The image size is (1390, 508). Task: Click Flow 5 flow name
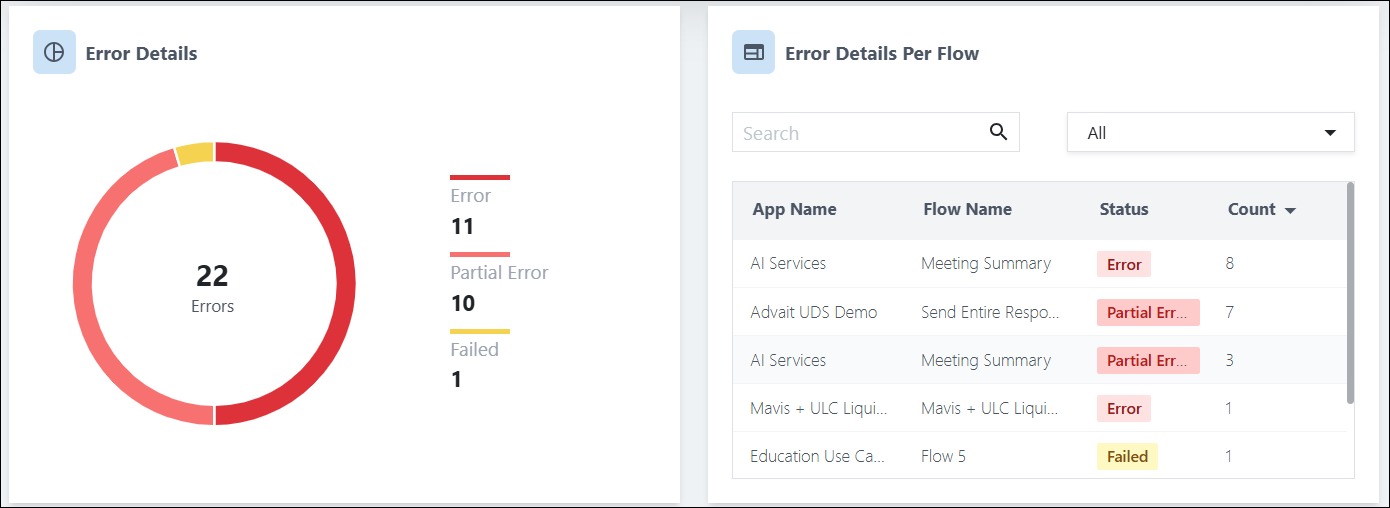click(x=944, y=456)
